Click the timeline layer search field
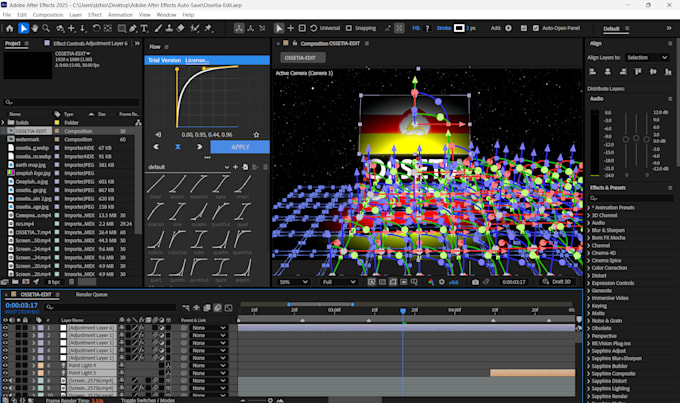The image size is (680, 403). click(111, 307)
